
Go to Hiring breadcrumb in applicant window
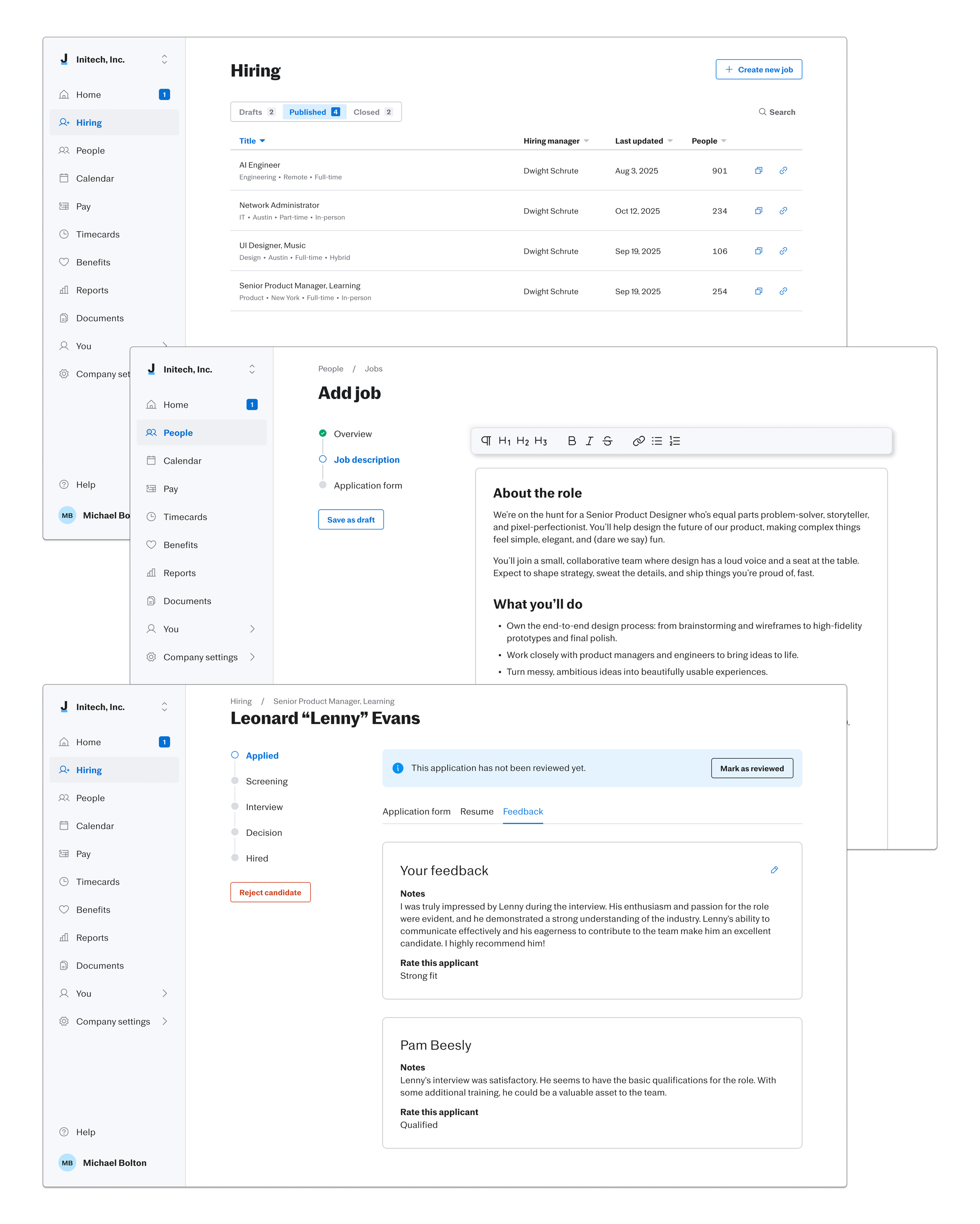(241, 701)
